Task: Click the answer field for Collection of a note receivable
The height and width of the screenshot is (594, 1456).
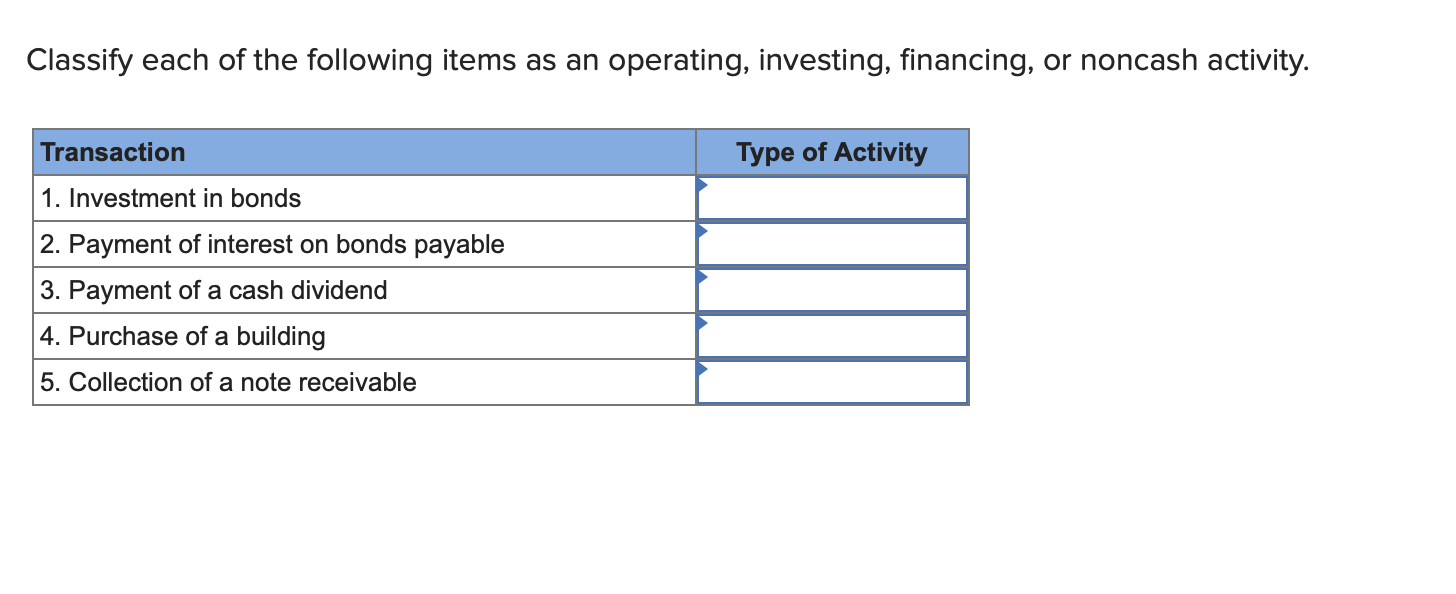Action: point(832,381)
